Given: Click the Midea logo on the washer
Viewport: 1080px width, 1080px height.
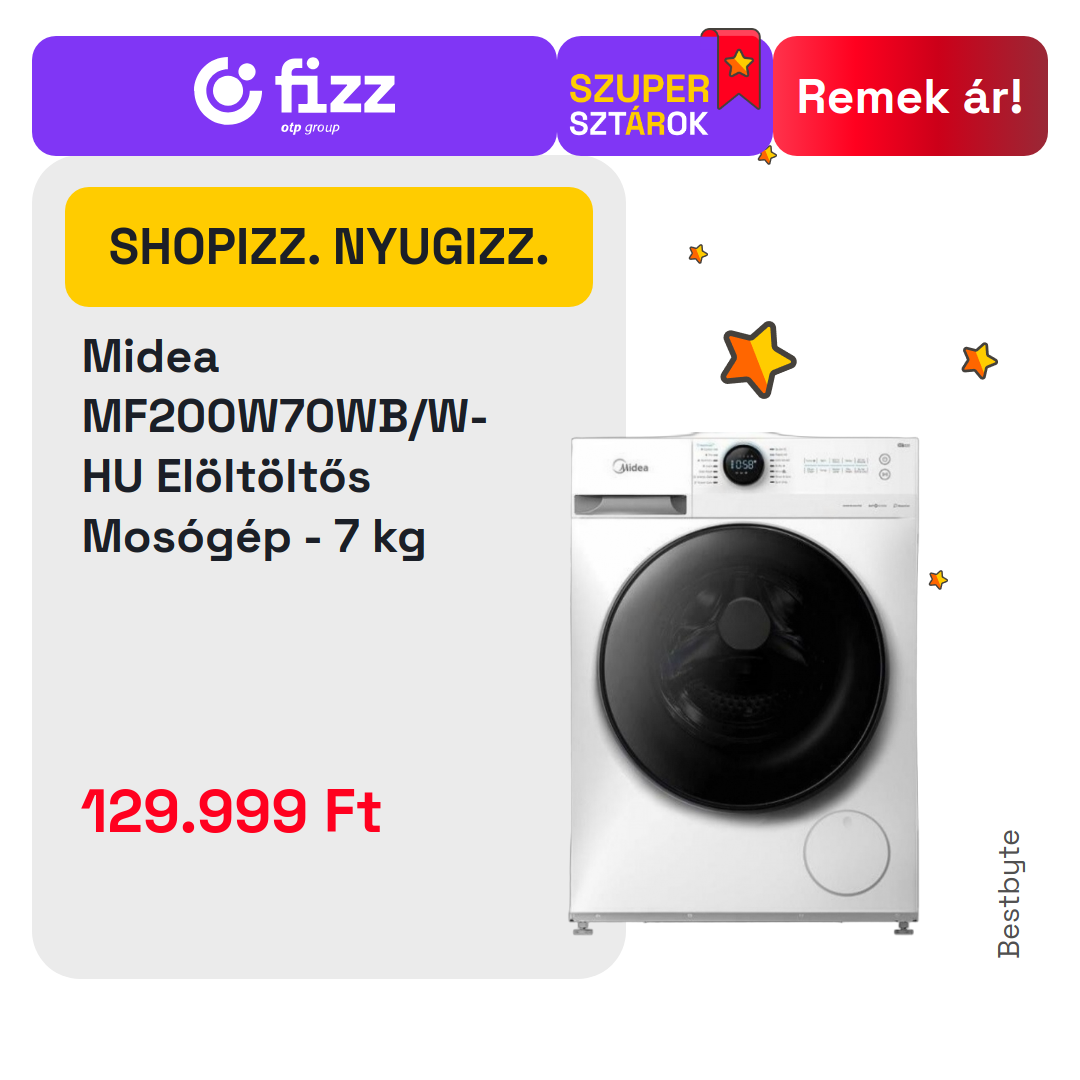Looking at the screenshot, I should coord(631,467).
